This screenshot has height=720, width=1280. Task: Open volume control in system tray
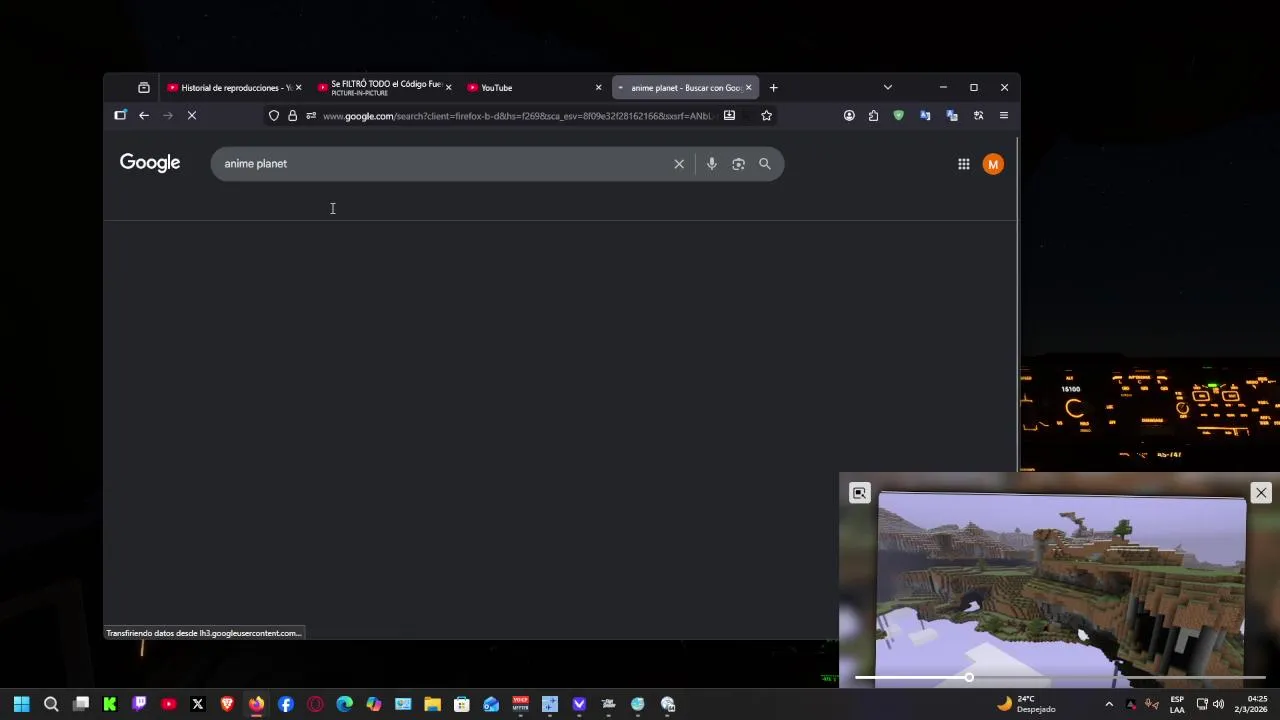coord(1218,704)
